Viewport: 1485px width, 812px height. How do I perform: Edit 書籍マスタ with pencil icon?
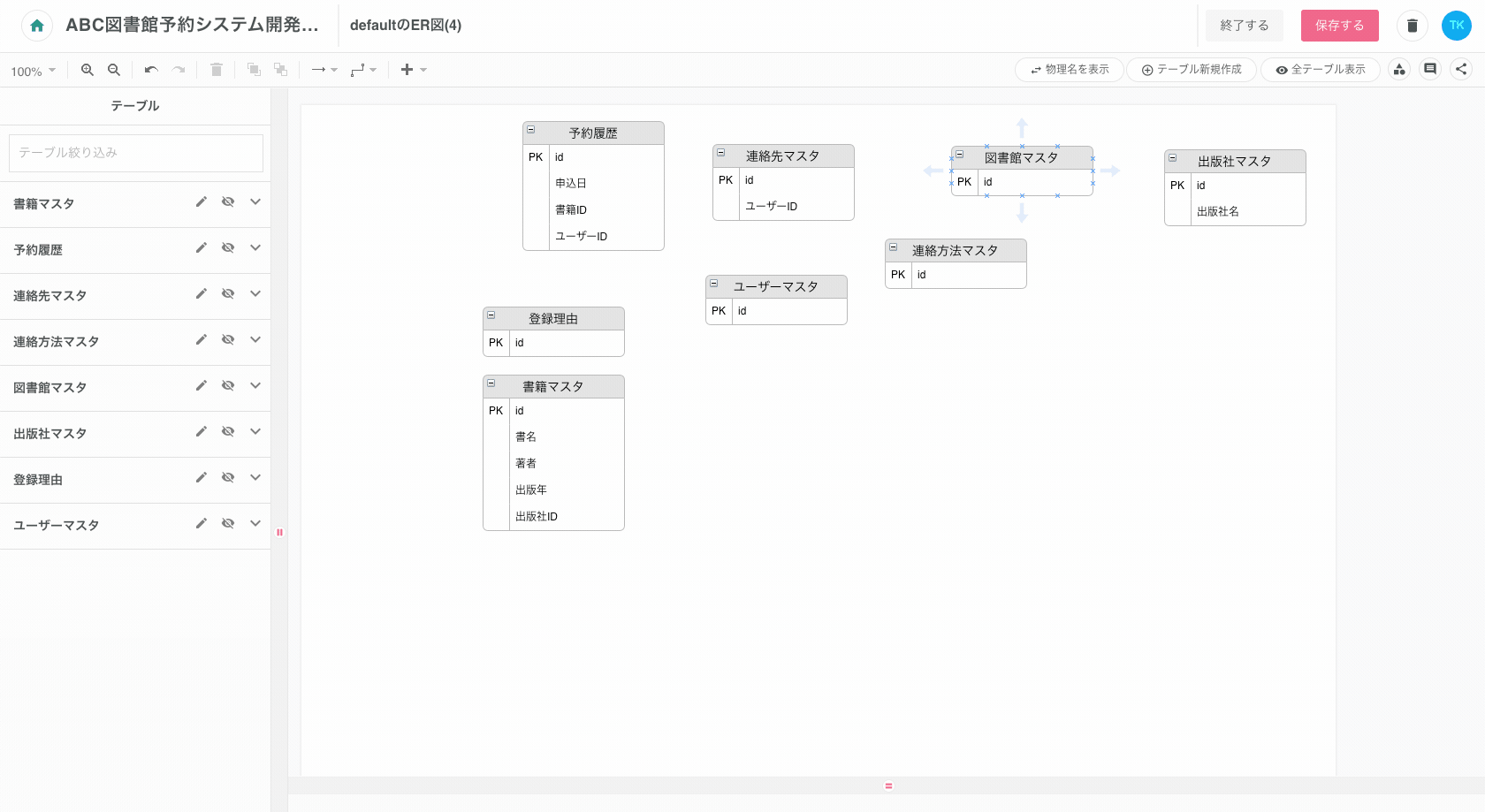[x=202, y=202]
